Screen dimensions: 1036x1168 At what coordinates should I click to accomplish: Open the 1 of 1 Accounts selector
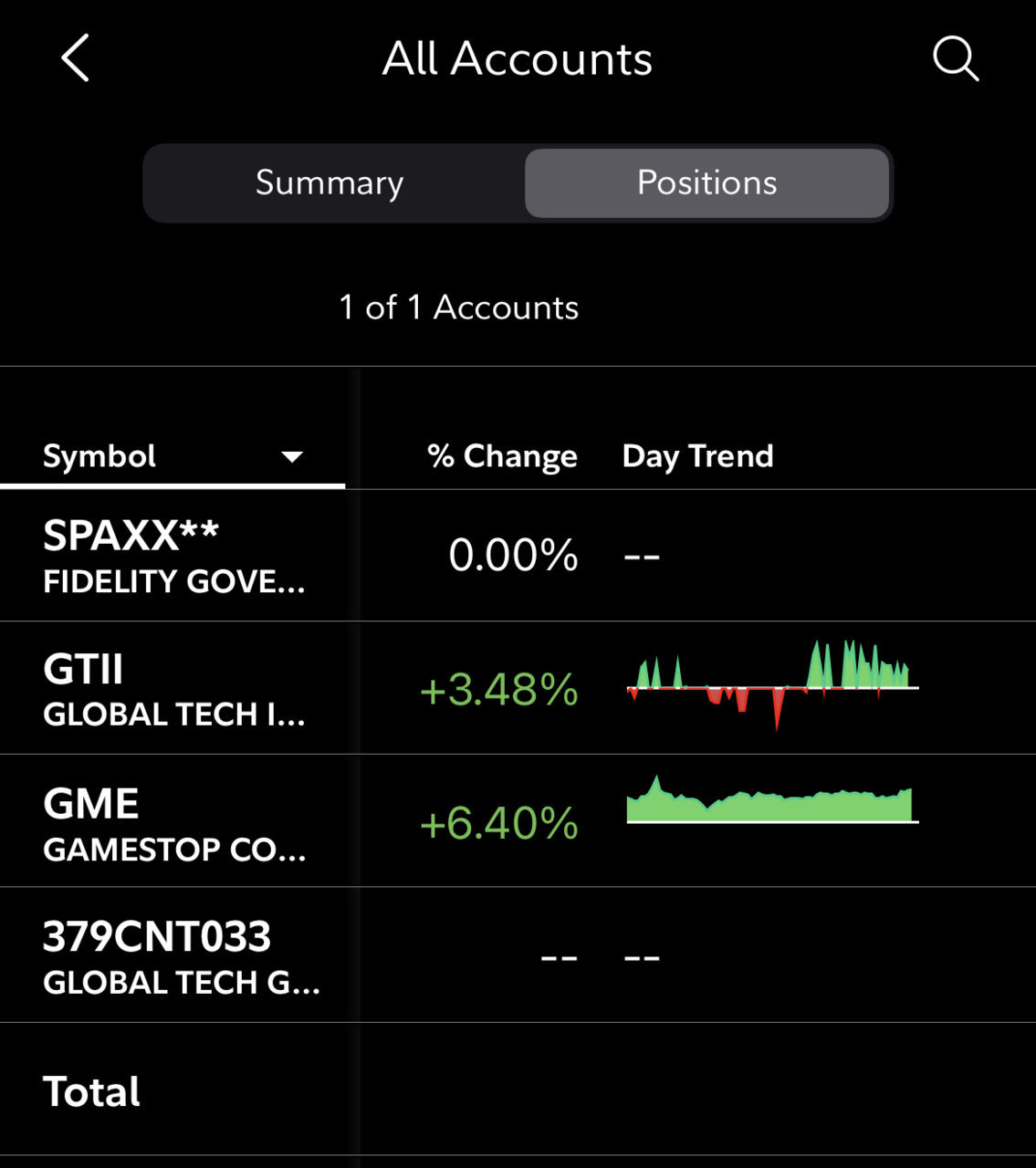pos(458,308)
